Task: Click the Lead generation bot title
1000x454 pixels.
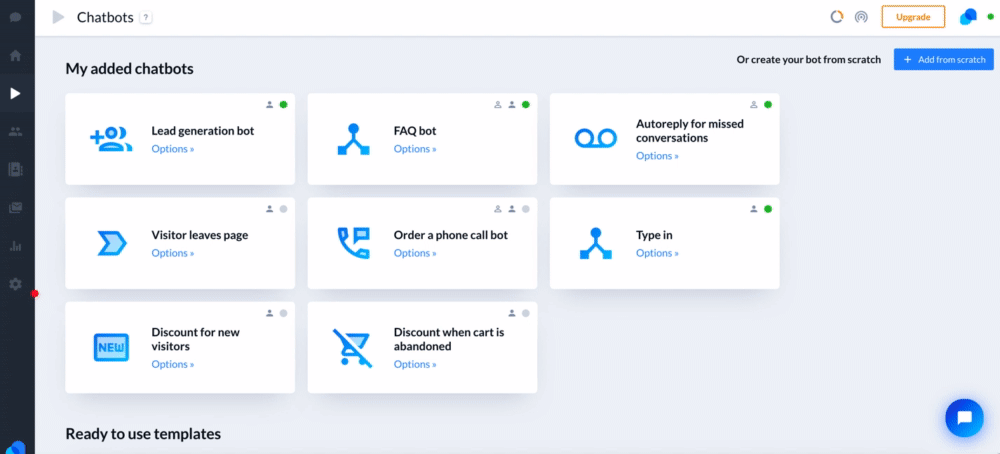Action: point(203,131)
